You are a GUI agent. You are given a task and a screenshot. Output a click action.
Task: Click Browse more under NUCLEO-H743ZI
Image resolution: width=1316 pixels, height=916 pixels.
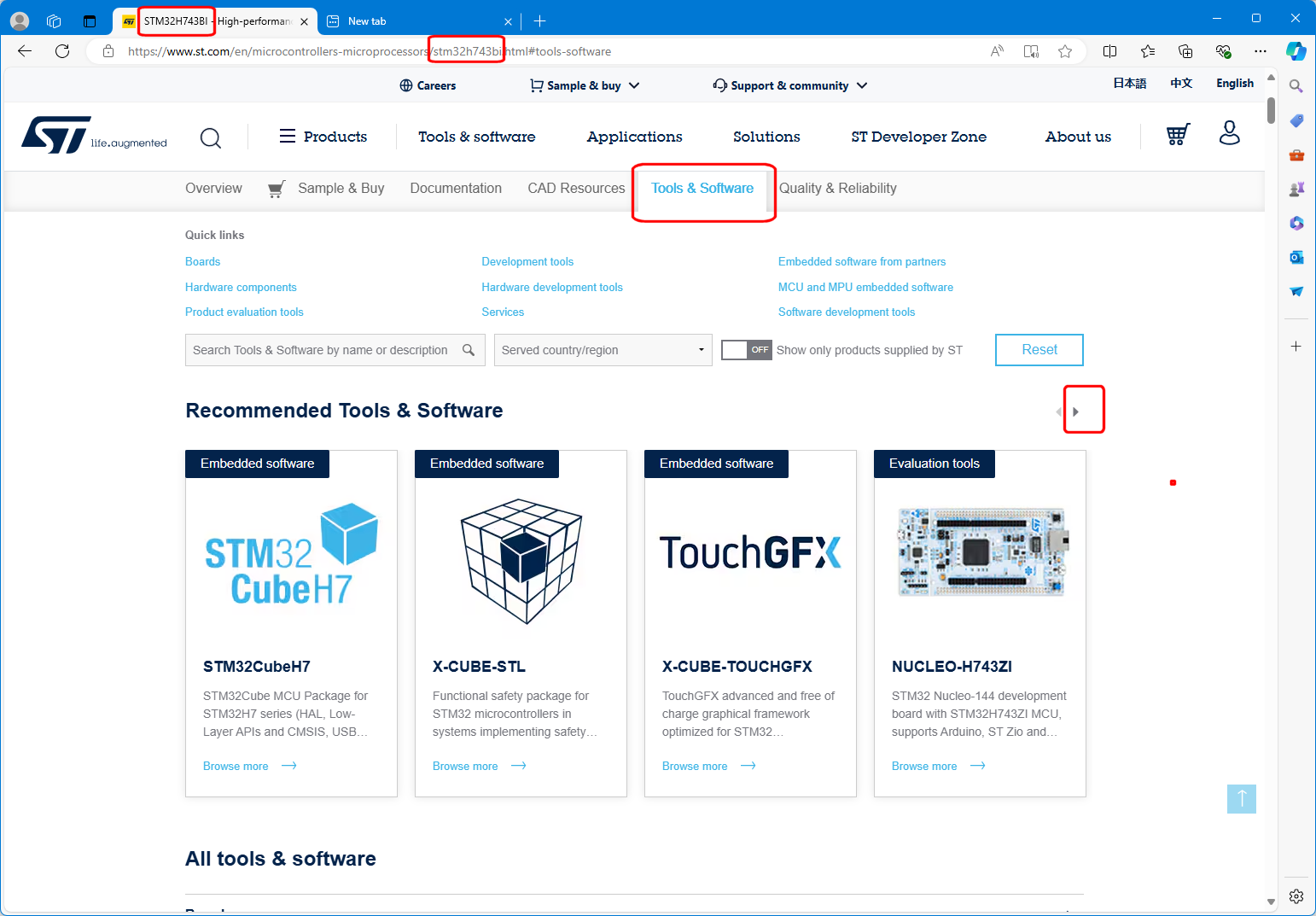pyautogui.click(x=924, y=766)
